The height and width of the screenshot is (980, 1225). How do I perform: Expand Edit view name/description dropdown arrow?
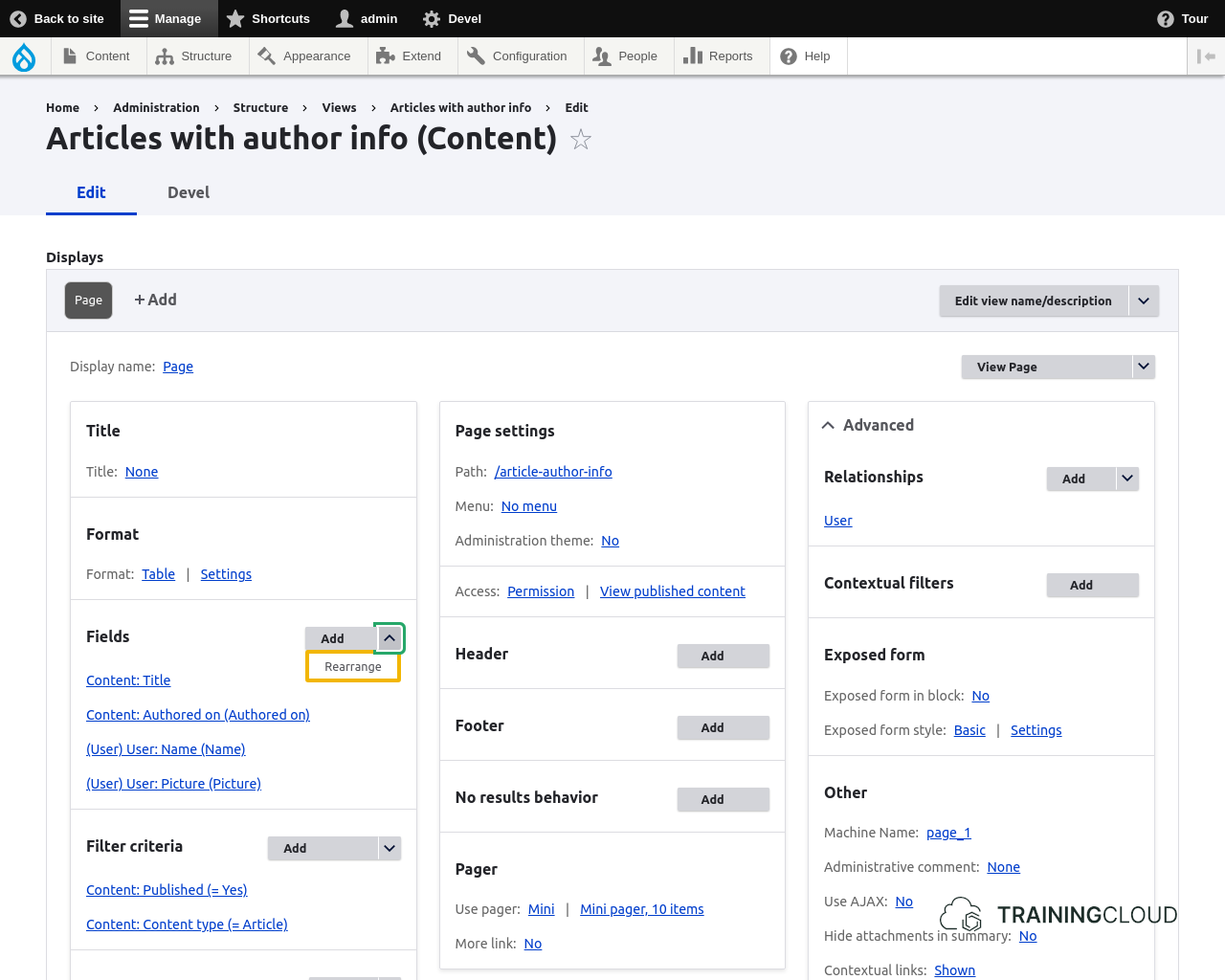point(1144,301)
